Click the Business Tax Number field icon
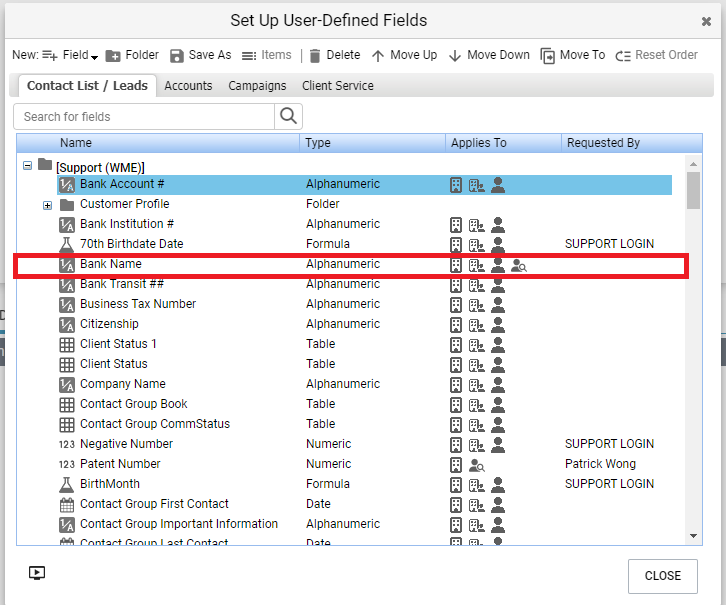726x605 pixels. [67, 305]
